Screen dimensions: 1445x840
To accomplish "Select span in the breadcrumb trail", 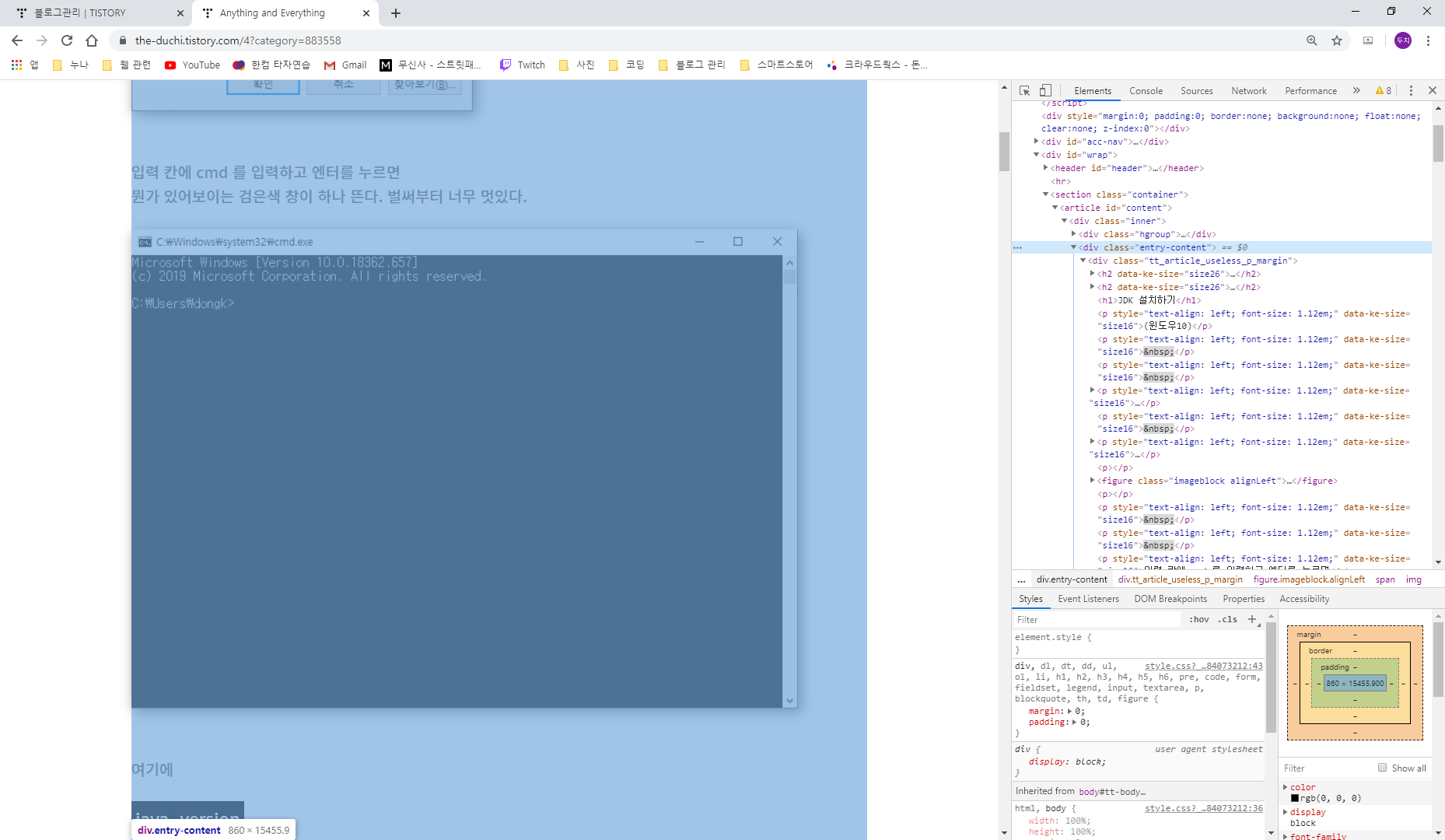I will 1385,579.
